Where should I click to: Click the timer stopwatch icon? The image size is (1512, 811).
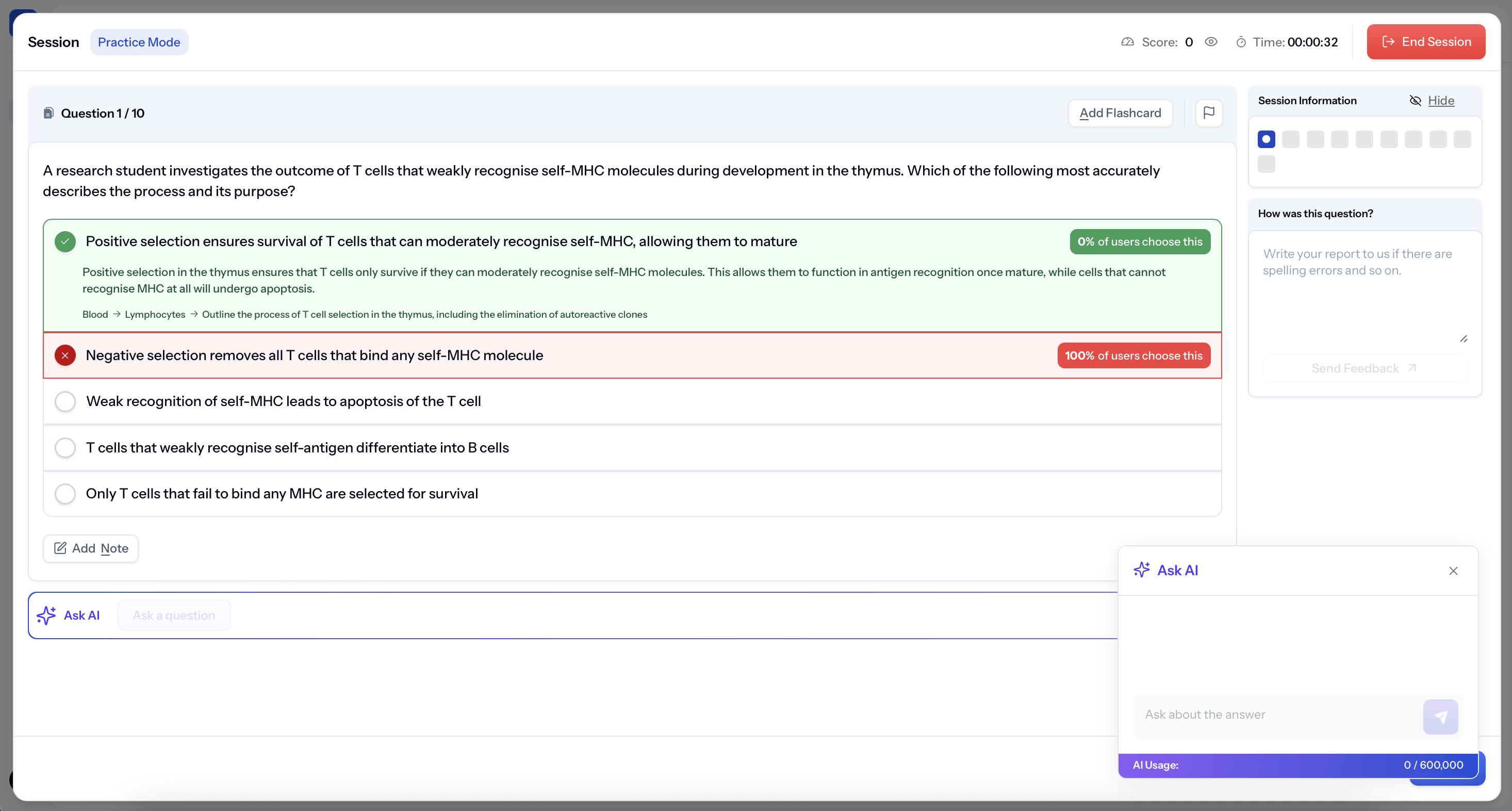(x=1241, y=42)
